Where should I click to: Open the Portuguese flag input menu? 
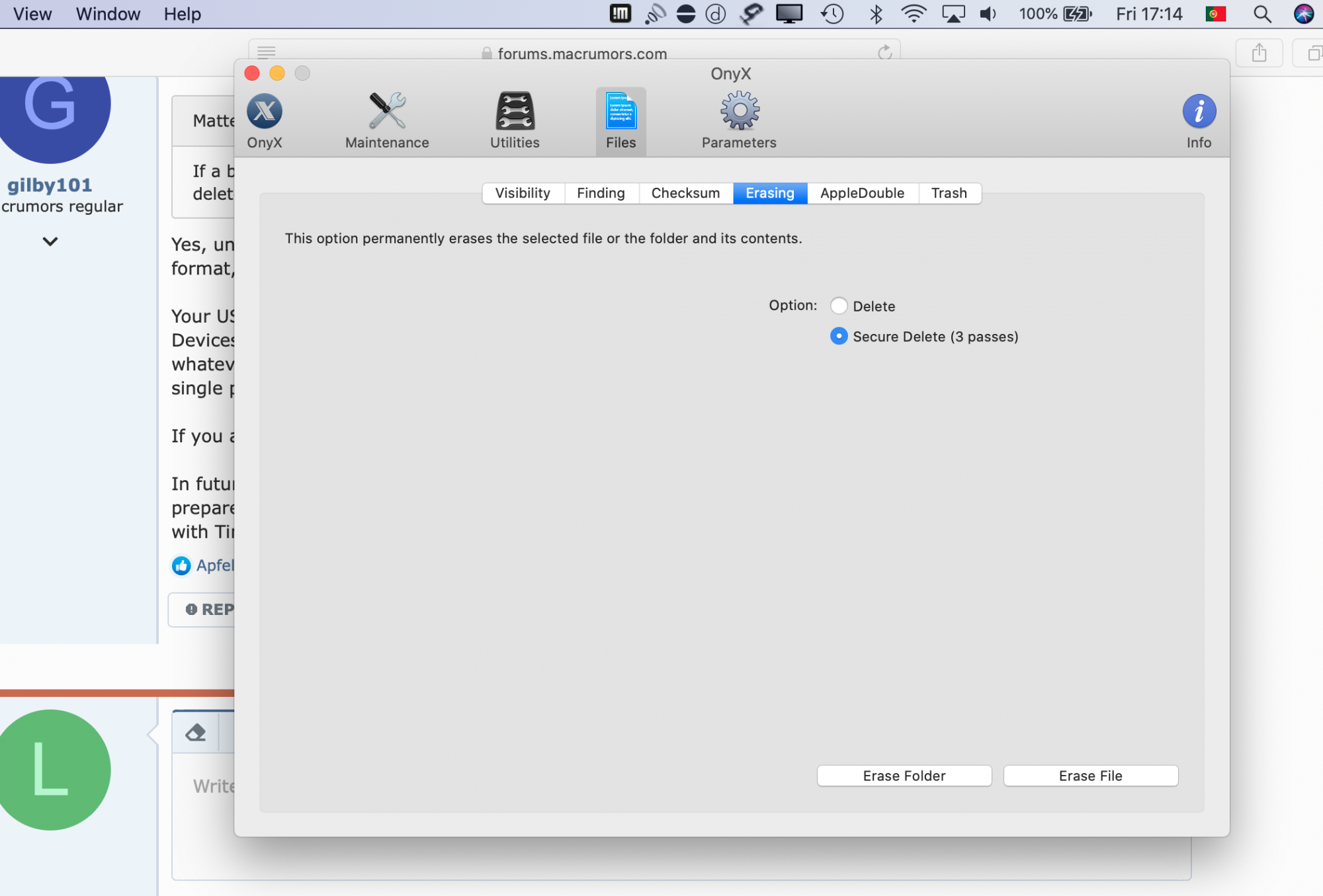[x=1216, y=14]
